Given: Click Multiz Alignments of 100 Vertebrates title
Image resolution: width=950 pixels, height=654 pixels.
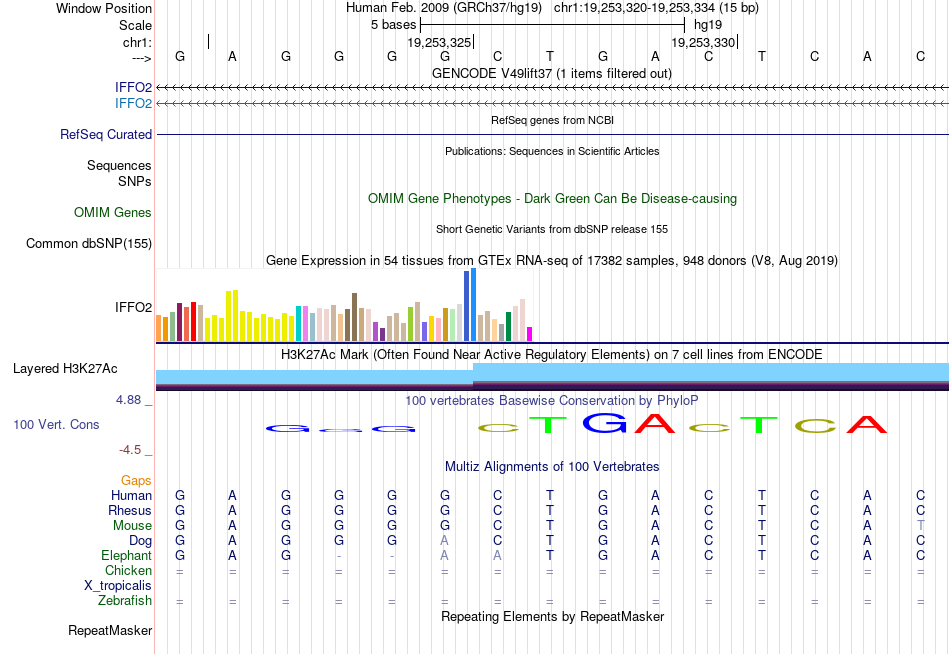Looking at the screenshot, I should point(552,467).
